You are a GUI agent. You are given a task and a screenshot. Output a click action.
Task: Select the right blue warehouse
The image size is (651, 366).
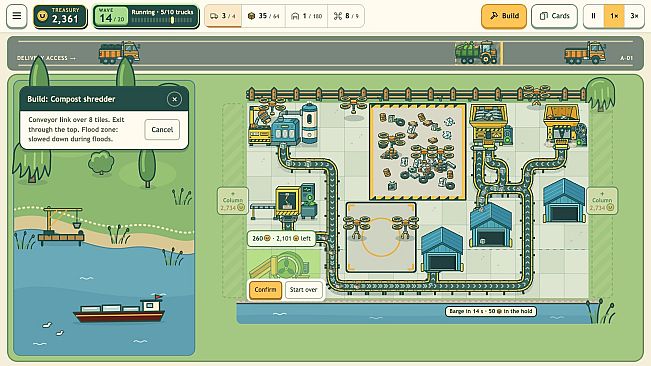pyautogui.click(x=564, y=201)
